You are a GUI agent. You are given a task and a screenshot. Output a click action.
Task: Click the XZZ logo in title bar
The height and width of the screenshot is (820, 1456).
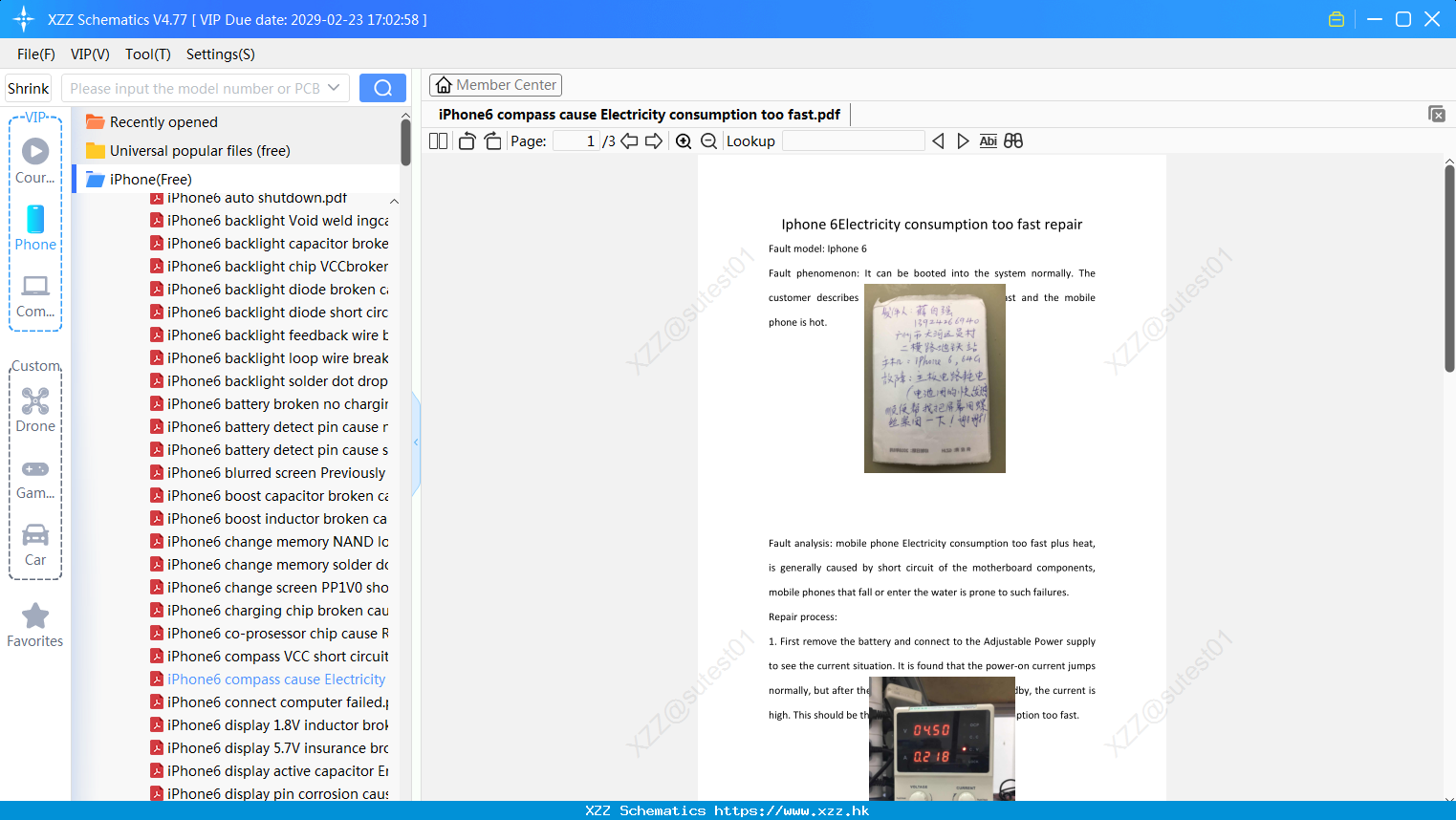click(23, 19)
